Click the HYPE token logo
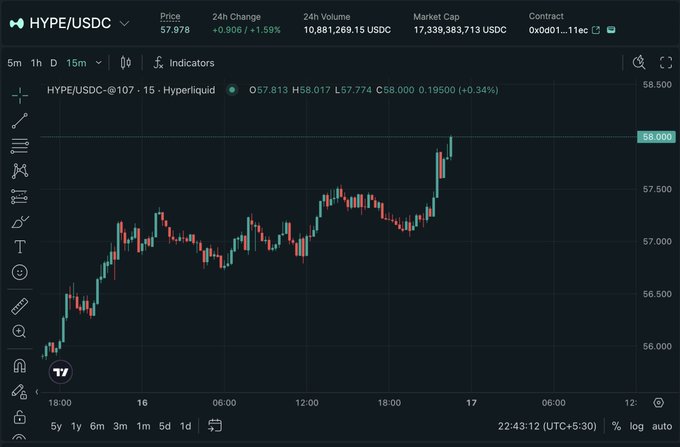This screenshot has width=680, height=447. pos(16,23)
